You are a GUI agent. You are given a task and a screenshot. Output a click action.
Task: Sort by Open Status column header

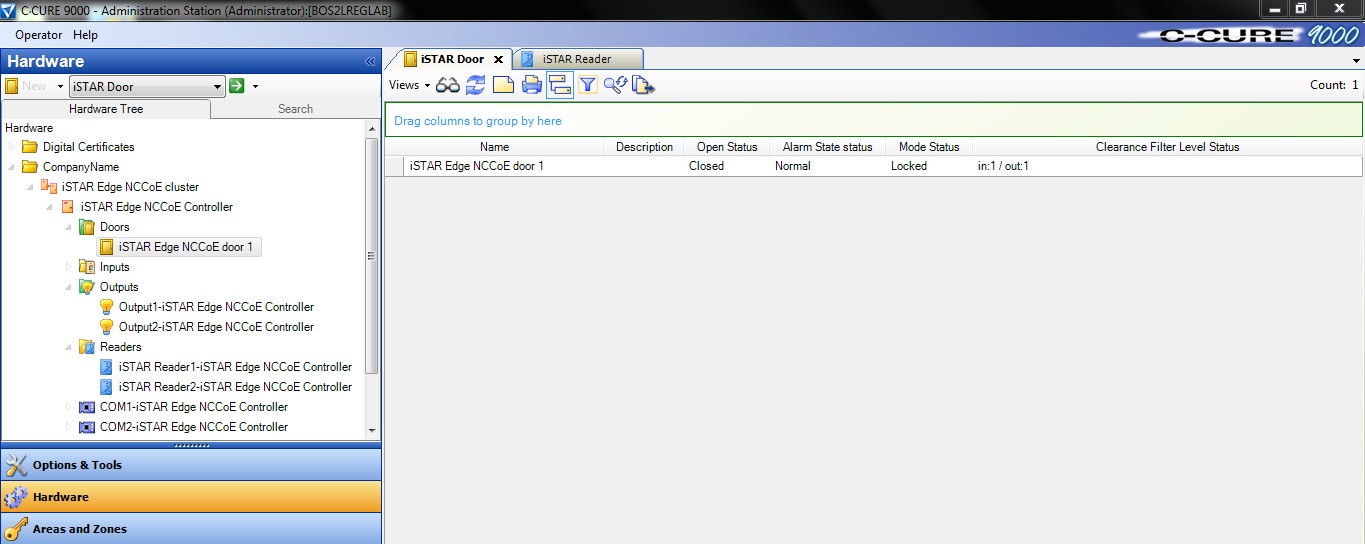pos(727,147)
